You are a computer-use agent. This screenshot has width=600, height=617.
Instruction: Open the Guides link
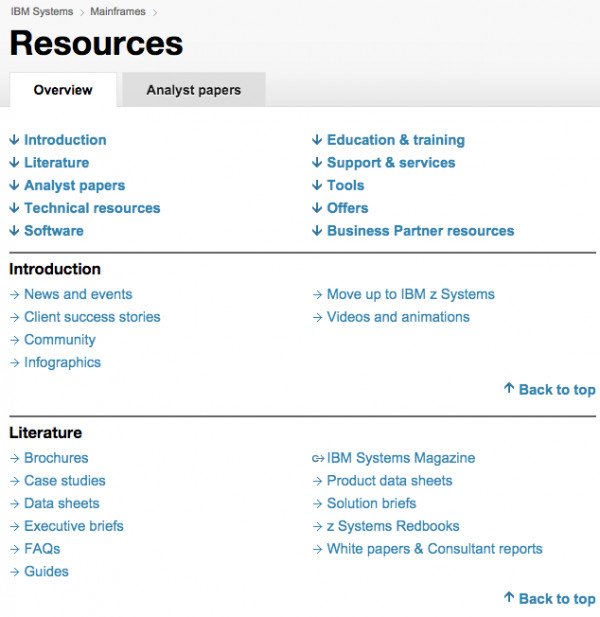tap(46, 571)
